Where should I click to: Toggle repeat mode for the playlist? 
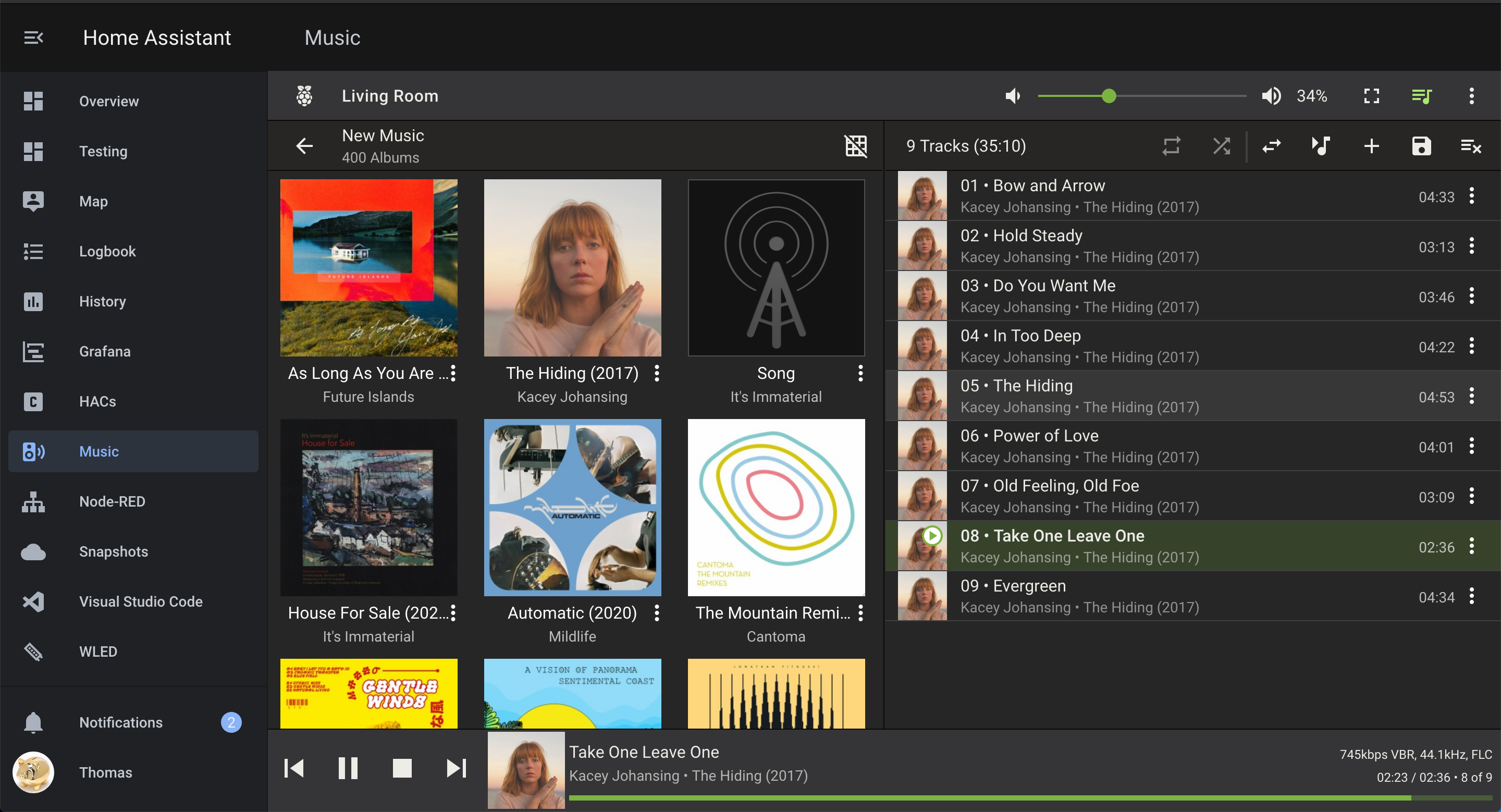[1171, 145]
